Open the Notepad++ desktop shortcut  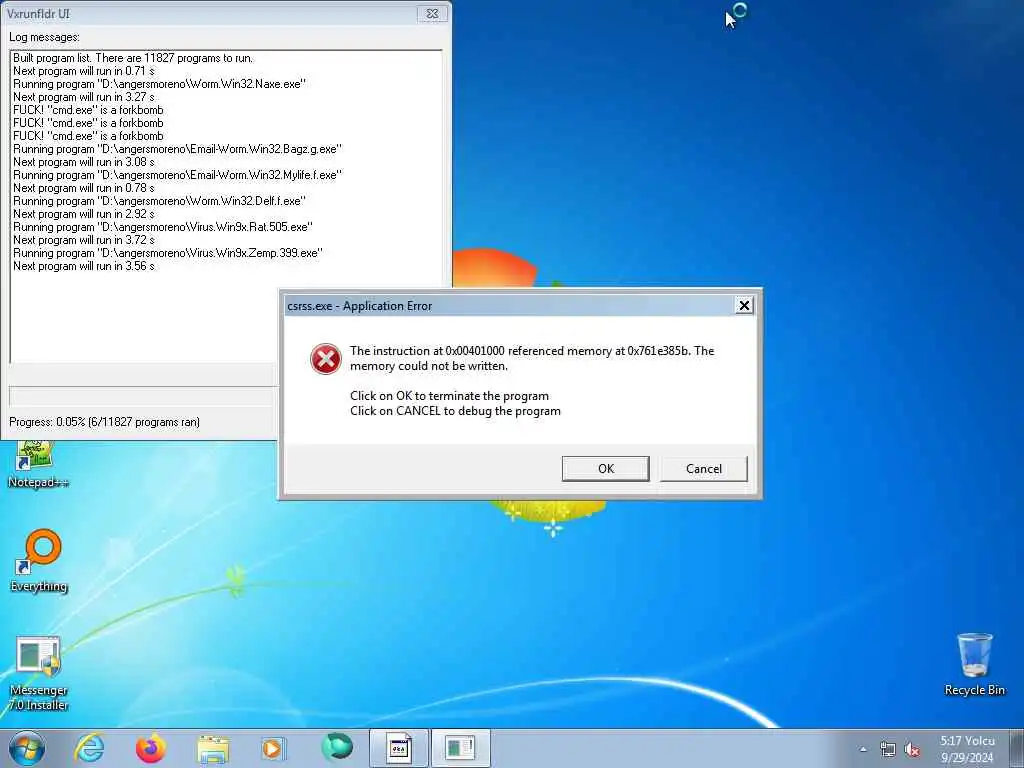point(38,464)
